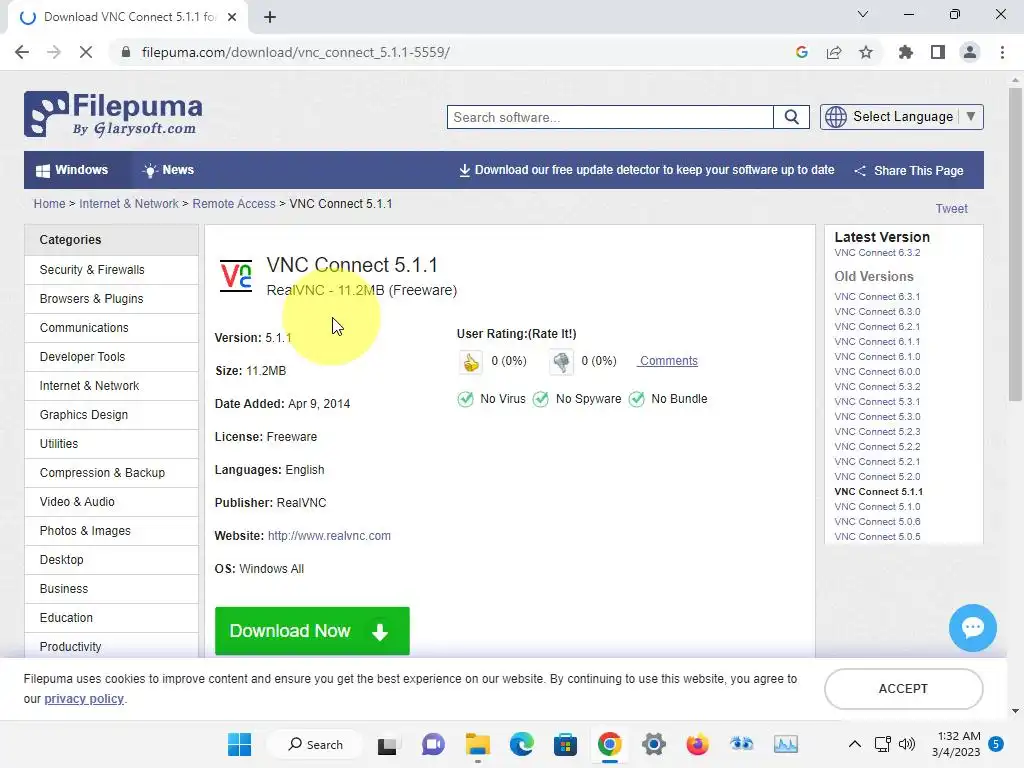Open old version VNC Connect 5.1.0
1024x768 pixels.
pyautogui.click(x=877, y=507)
